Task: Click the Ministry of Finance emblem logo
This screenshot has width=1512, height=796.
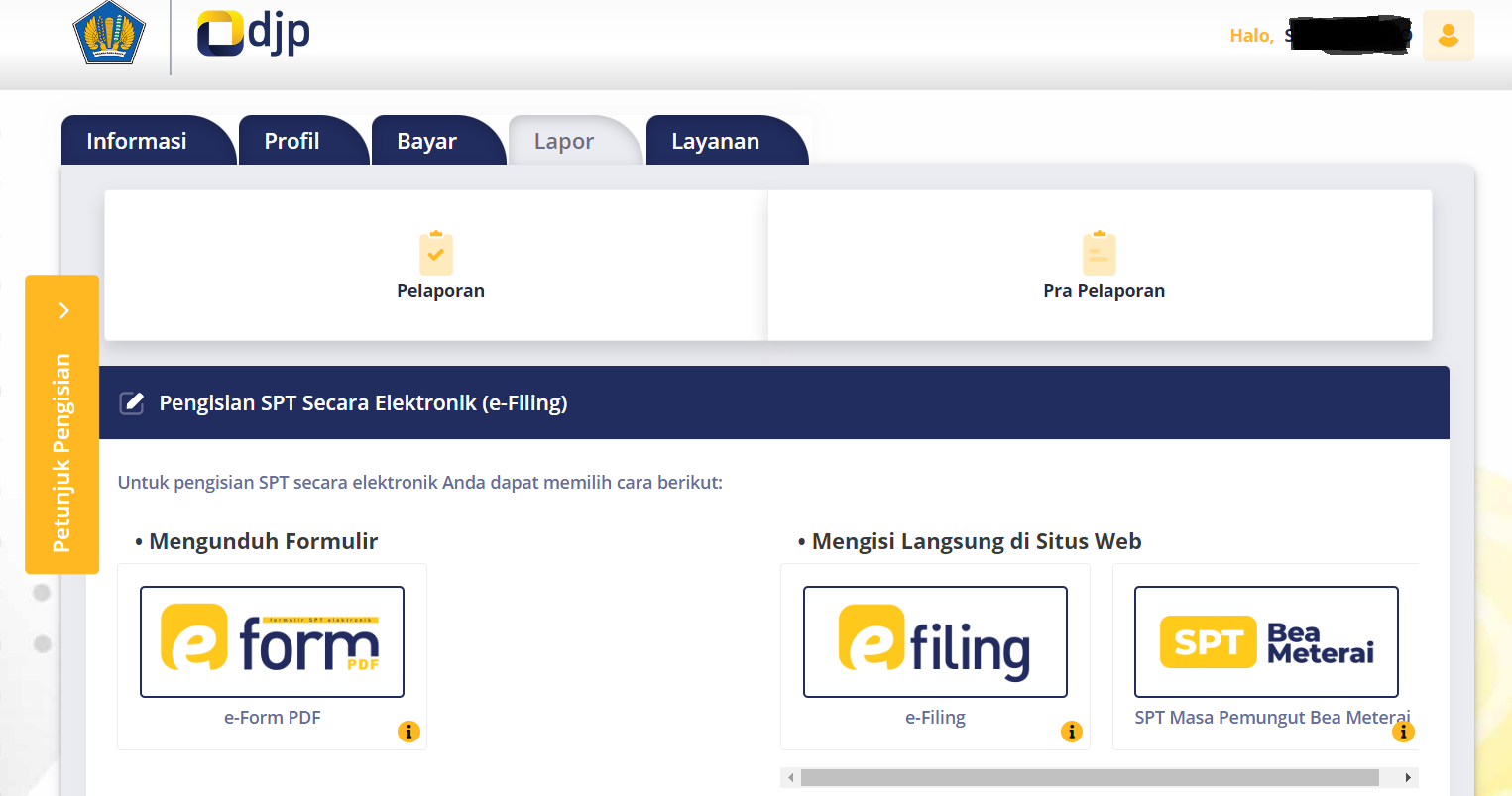Action: click(109, 33)
